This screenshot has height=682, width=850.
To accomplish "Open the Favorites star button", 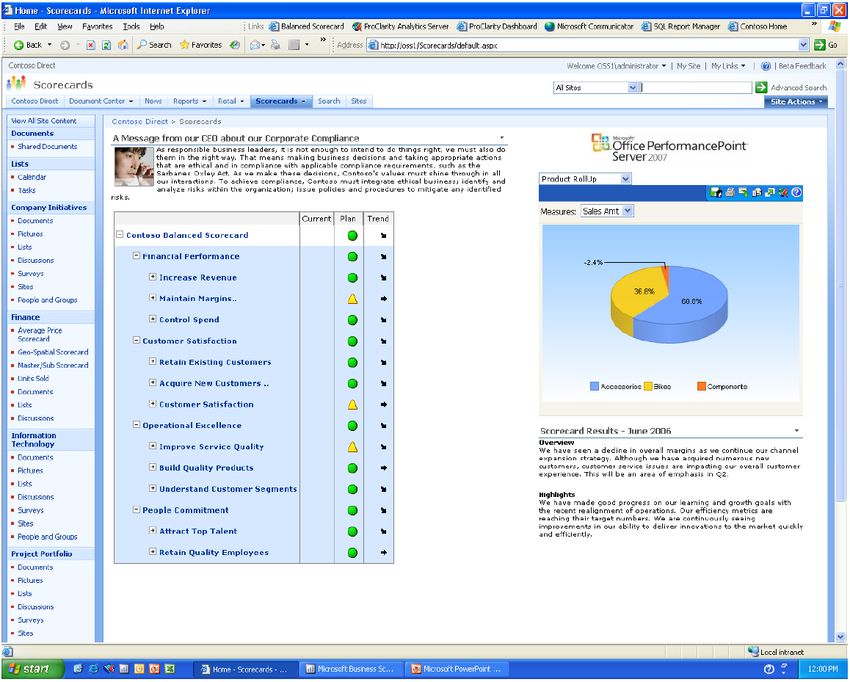I will [x=201, y=45].
